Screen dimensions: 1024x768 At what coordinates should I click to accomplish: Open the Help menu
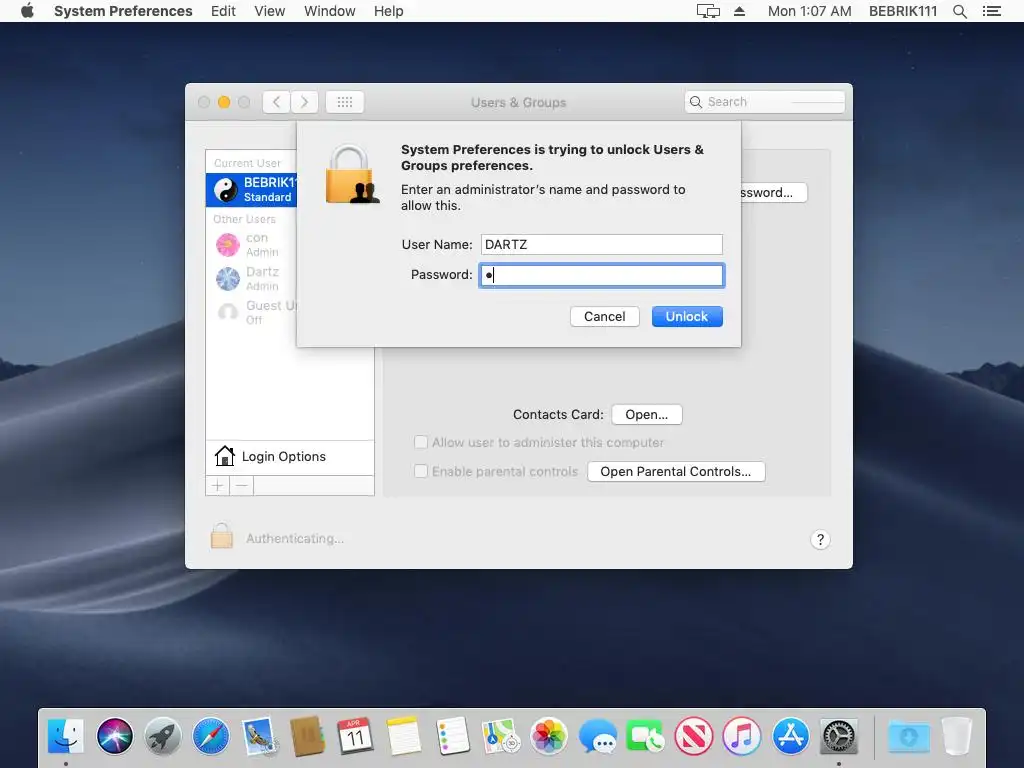click(388, 11)
